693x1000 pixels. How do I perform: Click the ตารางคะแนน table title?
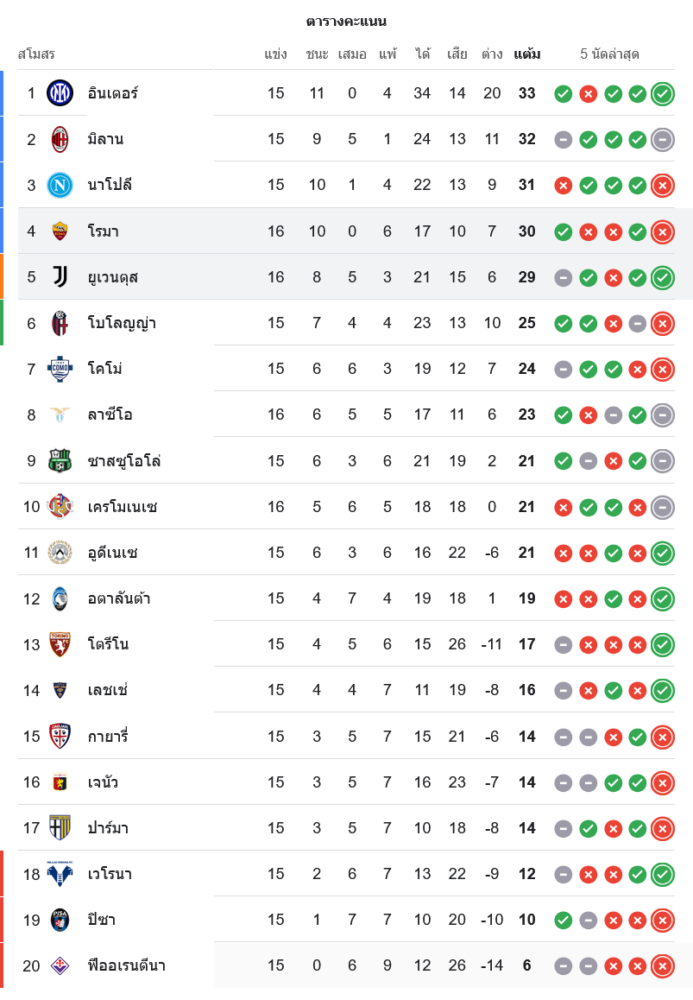[x=346, y=21]
